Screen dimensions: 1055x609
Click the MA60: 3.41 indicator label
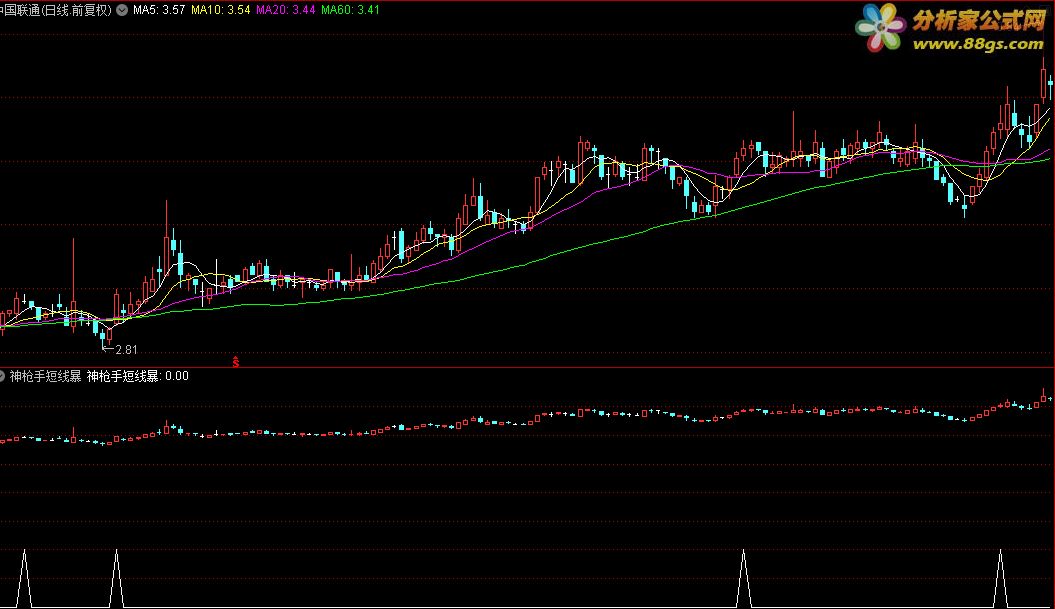350,10
